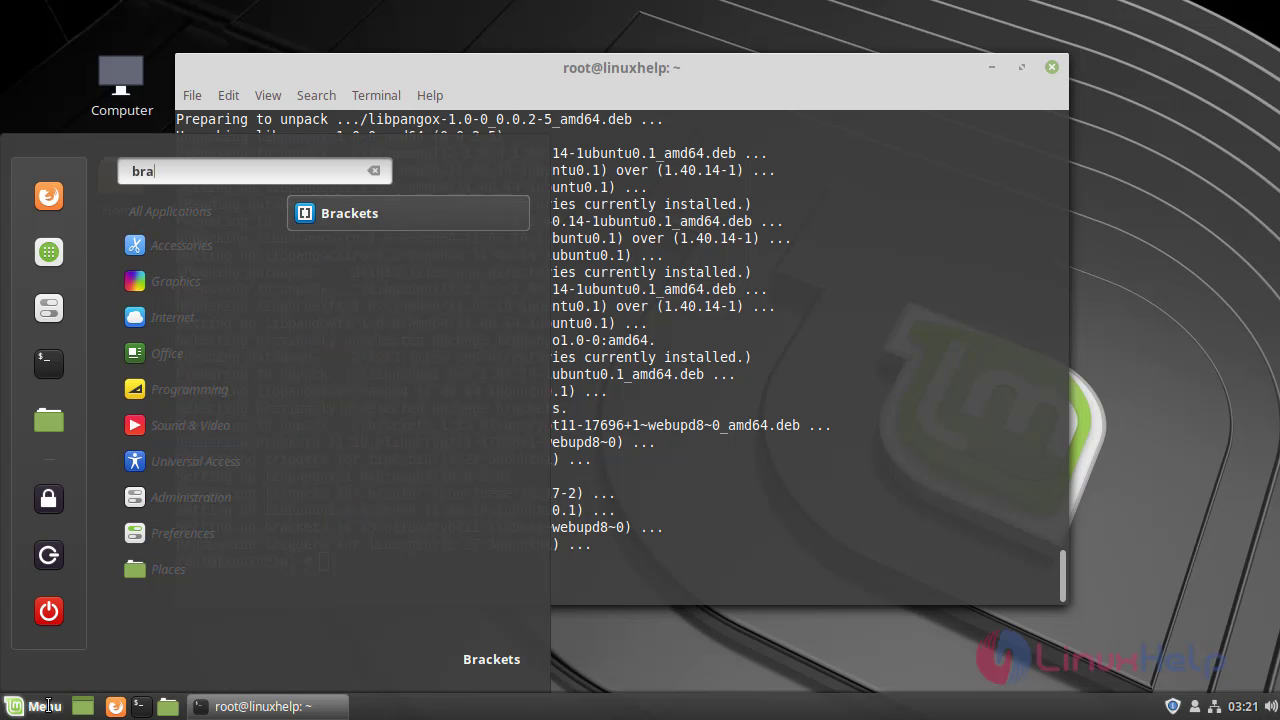1280x720 pixels.
Task: Click Show Desktop icon in the panel
Action: (83, 706)
